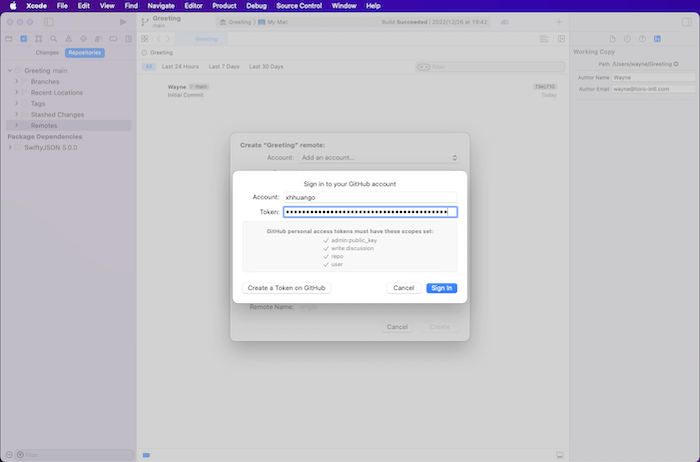Open the Apple menu
This screenshot has height=462, width=700.
click(x=13, y=6)
